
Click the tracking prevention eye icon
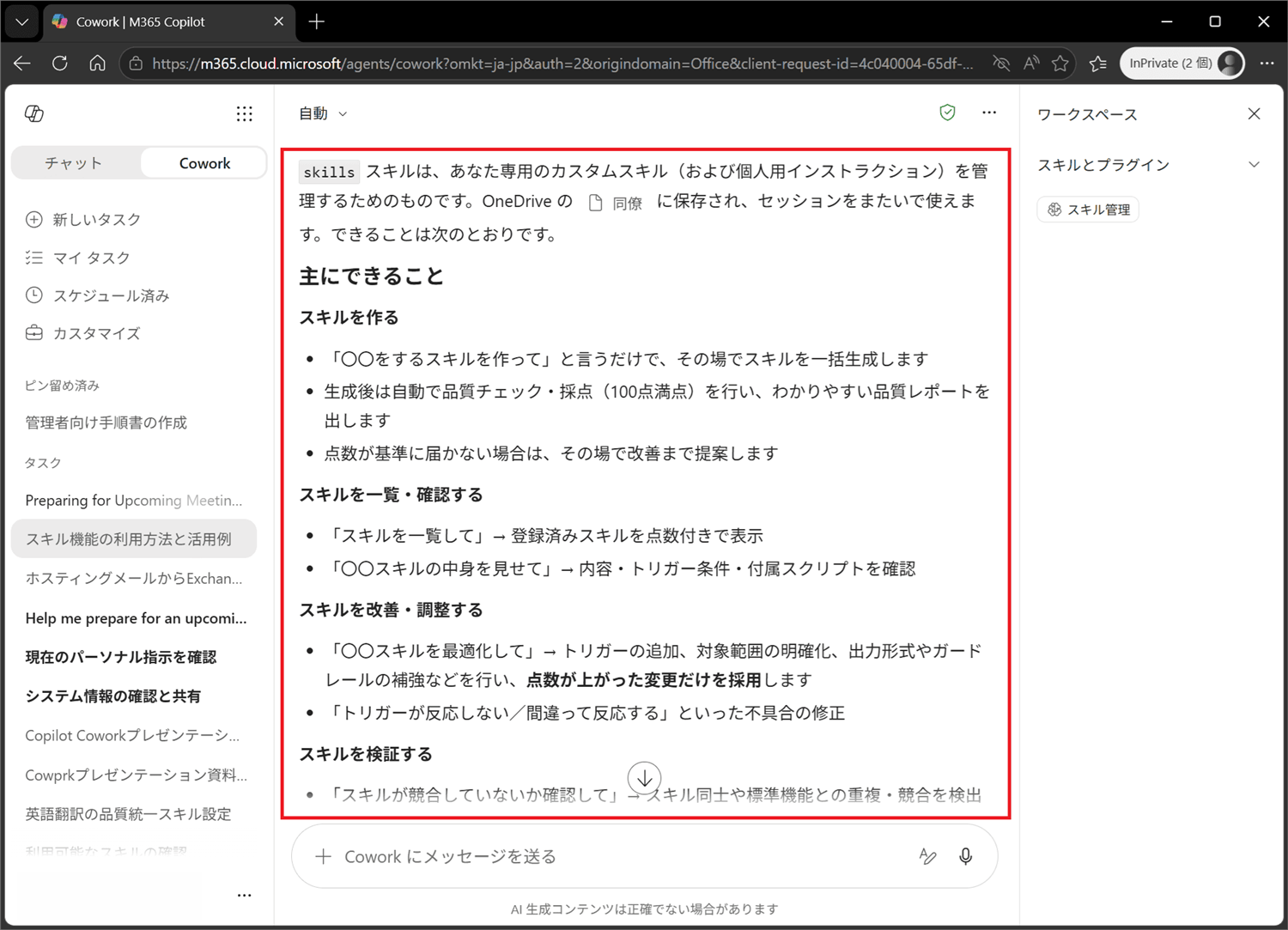1001,64
